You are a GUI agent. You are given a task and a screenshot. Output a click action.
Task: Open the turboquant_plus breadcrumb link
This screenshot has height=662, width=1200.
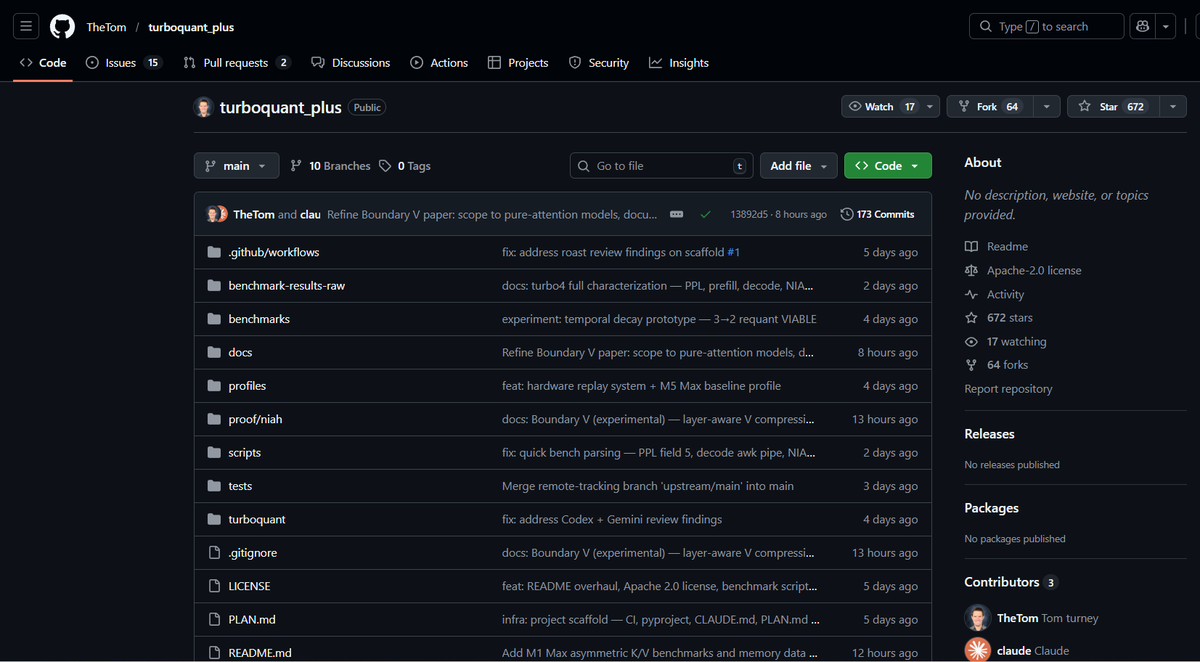(191, 27)
